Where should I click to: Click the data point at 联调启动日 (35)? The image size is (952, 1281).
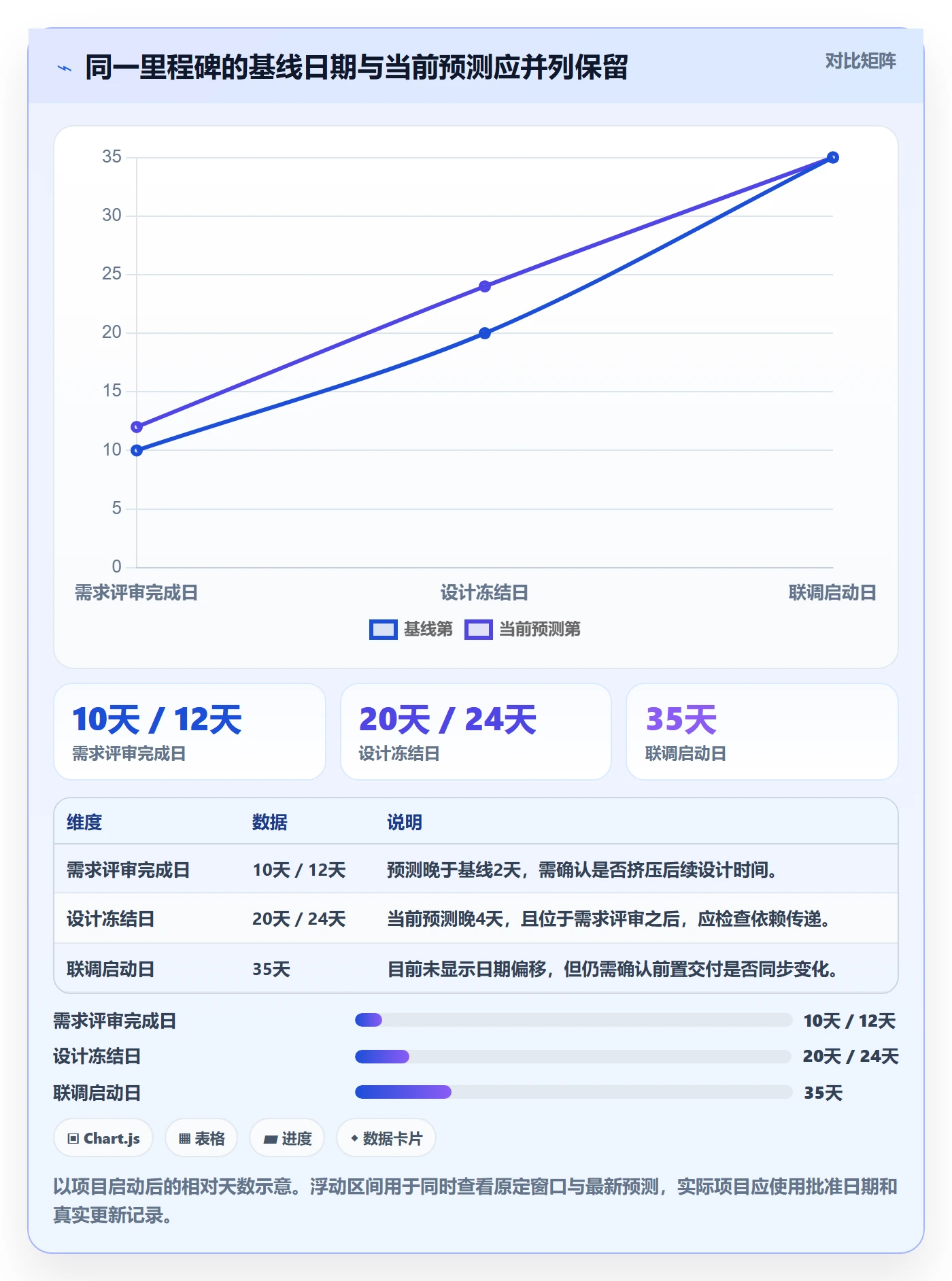(x=833, y=158)
